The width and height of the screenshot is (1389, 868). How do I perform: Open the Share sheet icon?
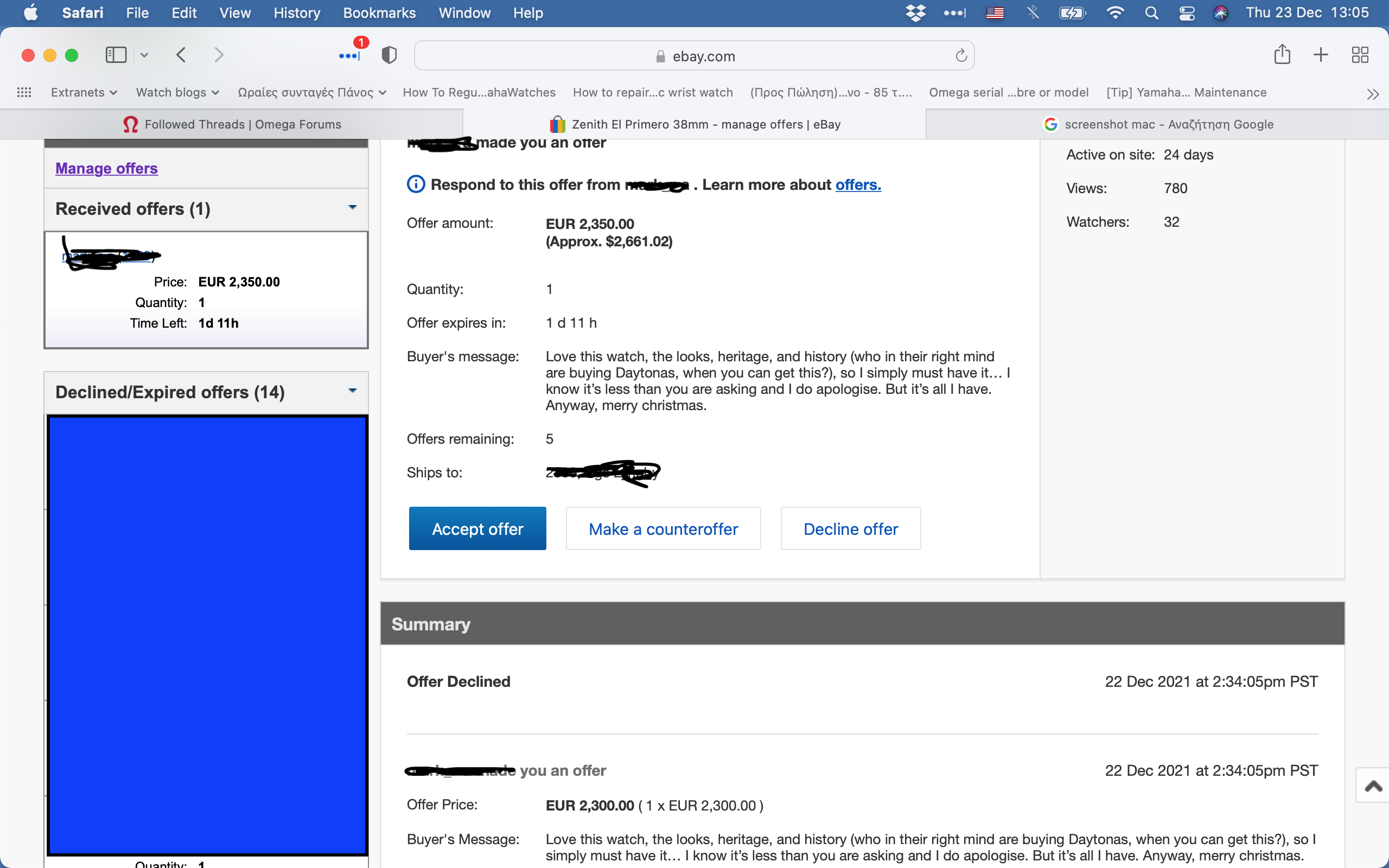pyautogui.click(x=1282, y=55)
